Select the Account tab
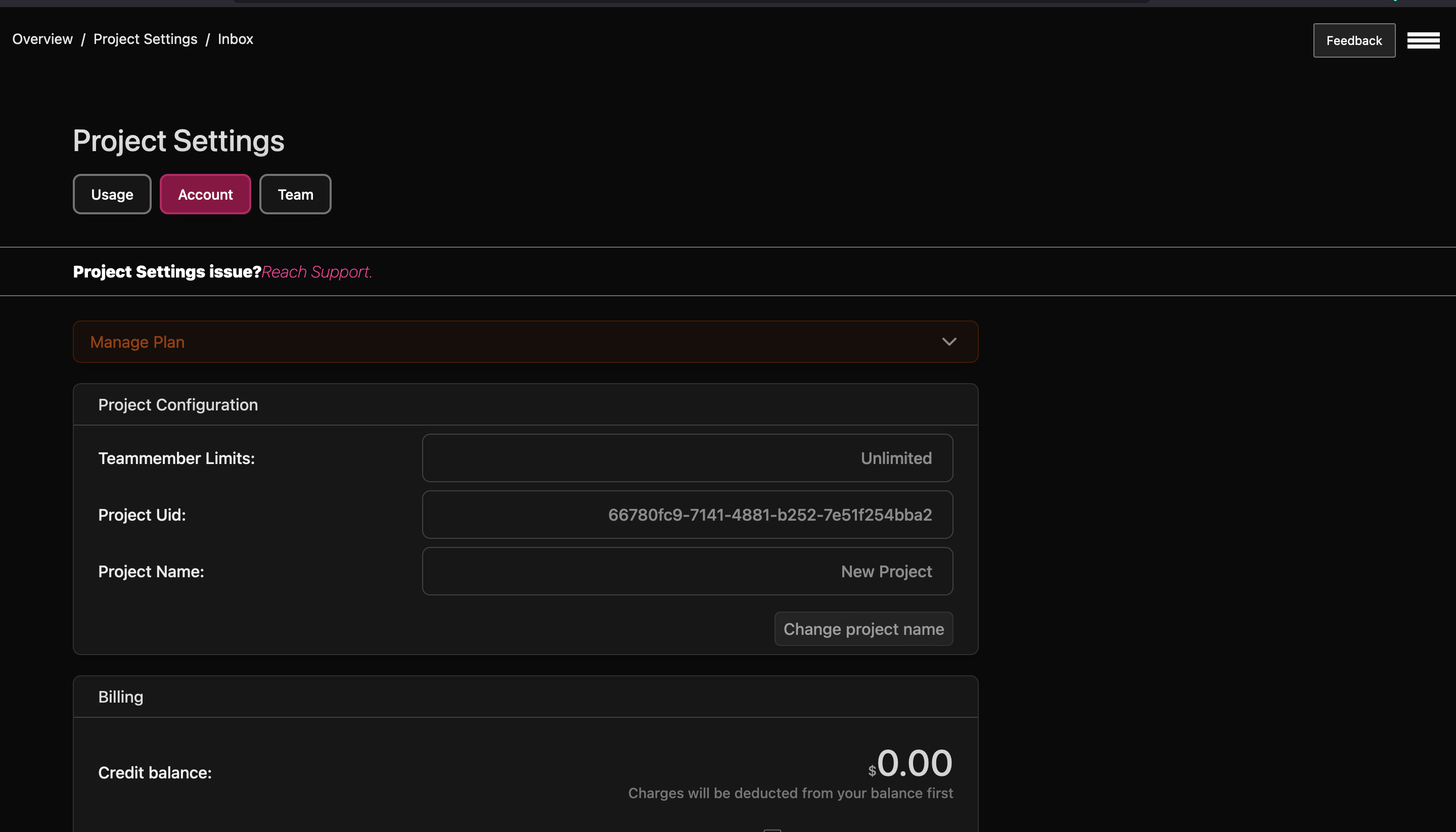 205,194
